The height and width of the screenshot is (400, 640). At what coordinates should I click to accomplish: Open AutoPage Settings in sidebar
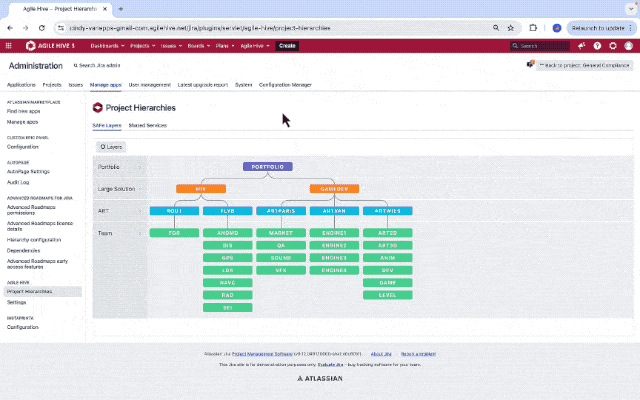point(28,171)
